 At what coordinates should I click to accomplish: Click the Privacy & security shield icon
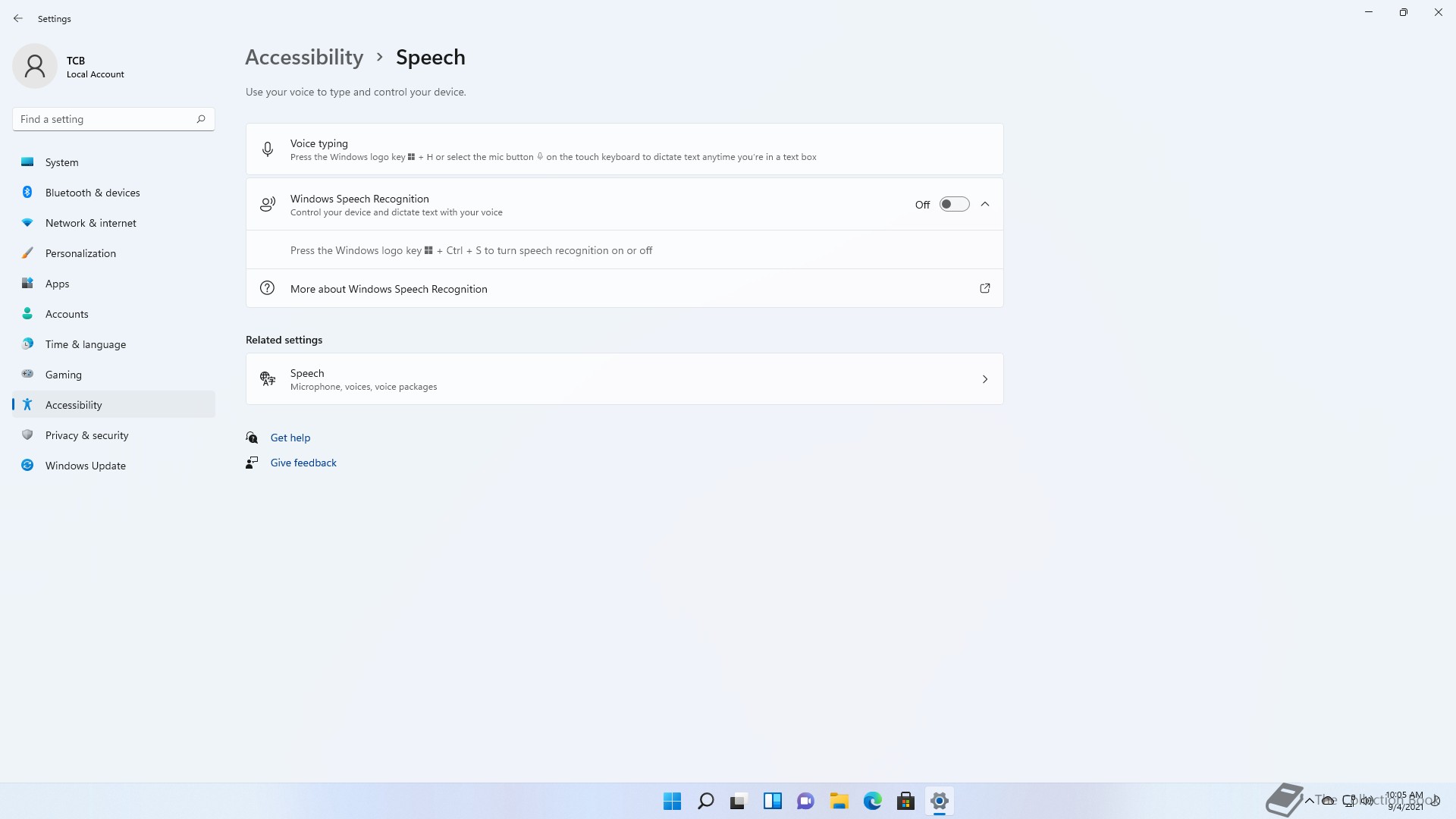27,435
